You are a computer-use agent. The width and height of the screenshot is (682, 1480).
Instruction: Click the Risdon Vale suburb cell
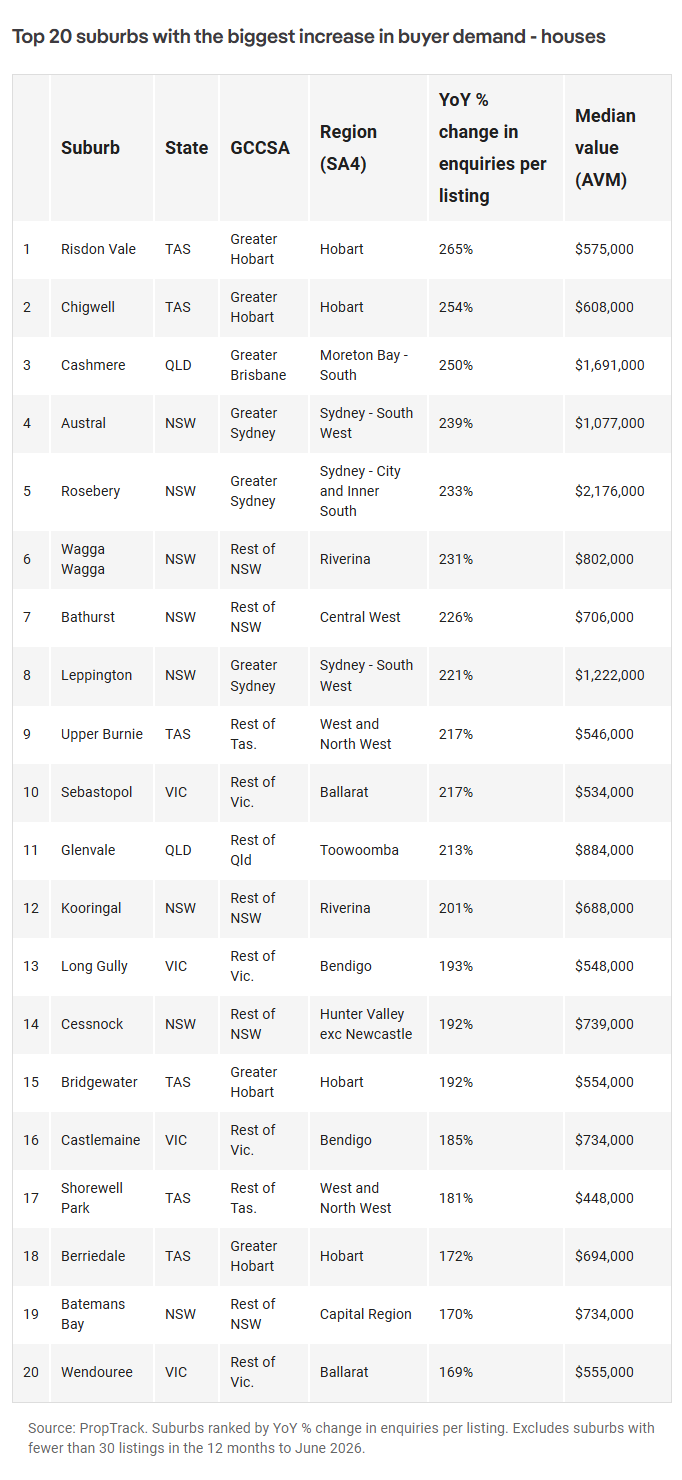click(x=98, y=249)
